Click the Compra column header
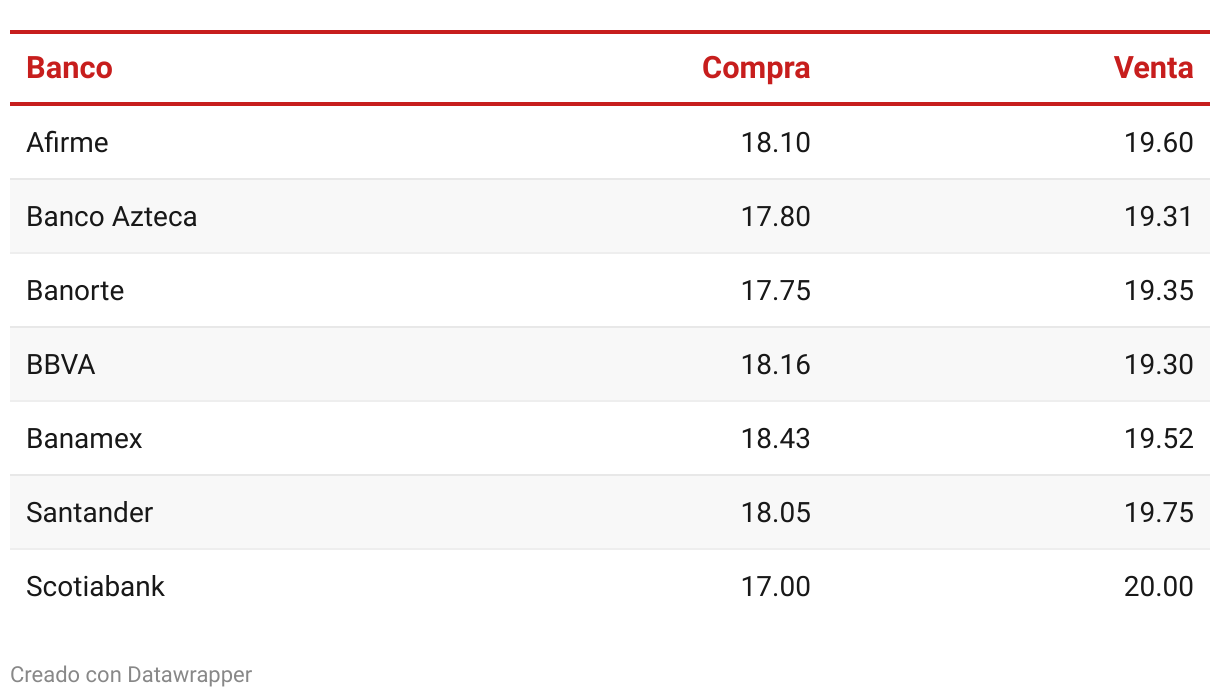 pos(756,68)
